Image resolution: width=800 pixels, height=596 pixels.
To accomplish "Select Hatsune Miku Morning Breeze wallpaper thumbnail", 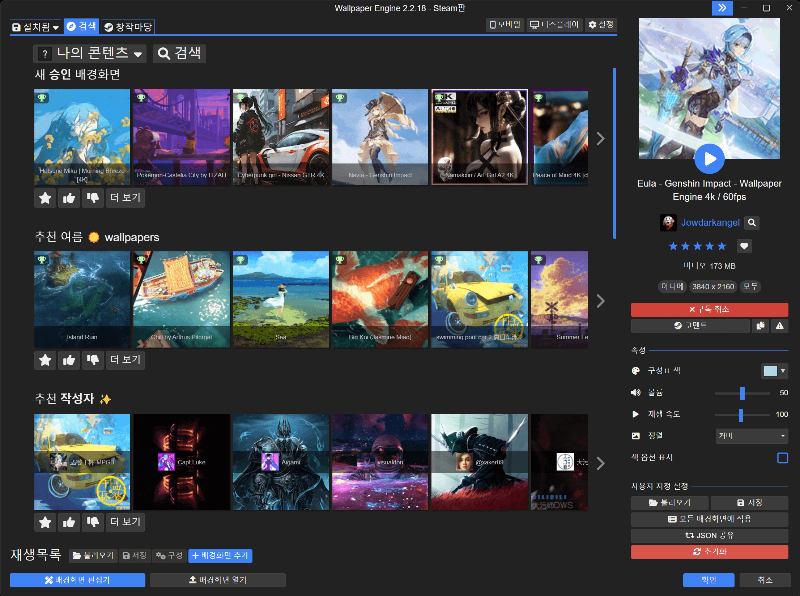I will [x=82, y=137].
